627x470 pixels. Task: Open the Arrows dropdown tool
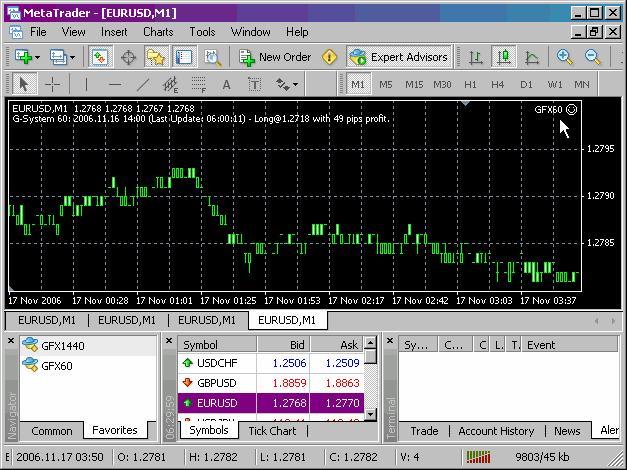[x=287, y=84]
